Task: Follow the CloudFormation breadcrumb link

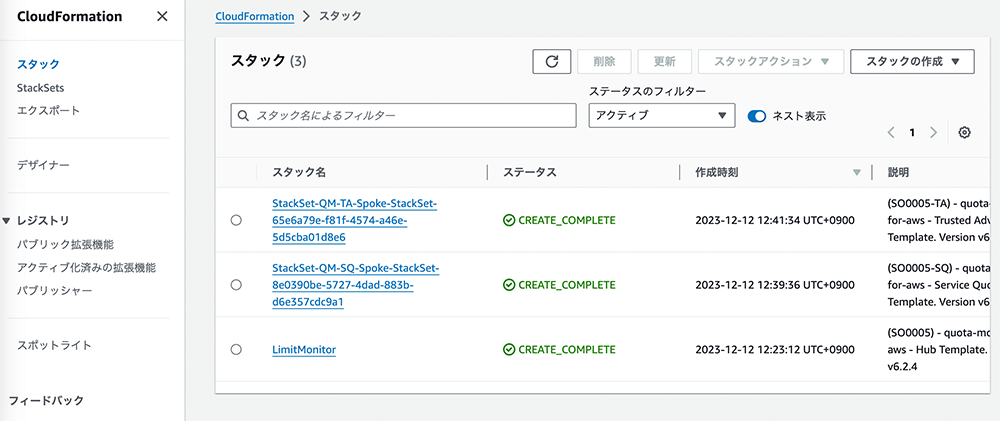Action: click(x=255, y=16)
